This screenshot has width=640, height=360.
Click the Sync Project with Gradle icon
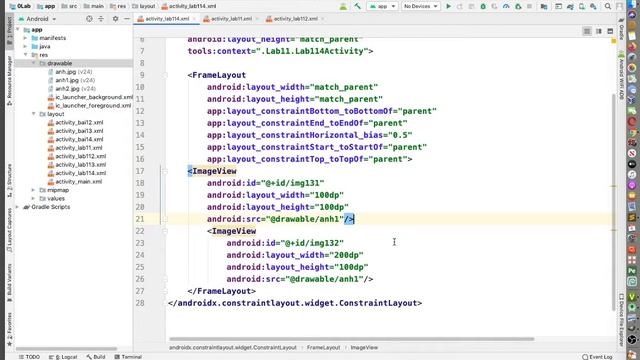coord(570,6)
